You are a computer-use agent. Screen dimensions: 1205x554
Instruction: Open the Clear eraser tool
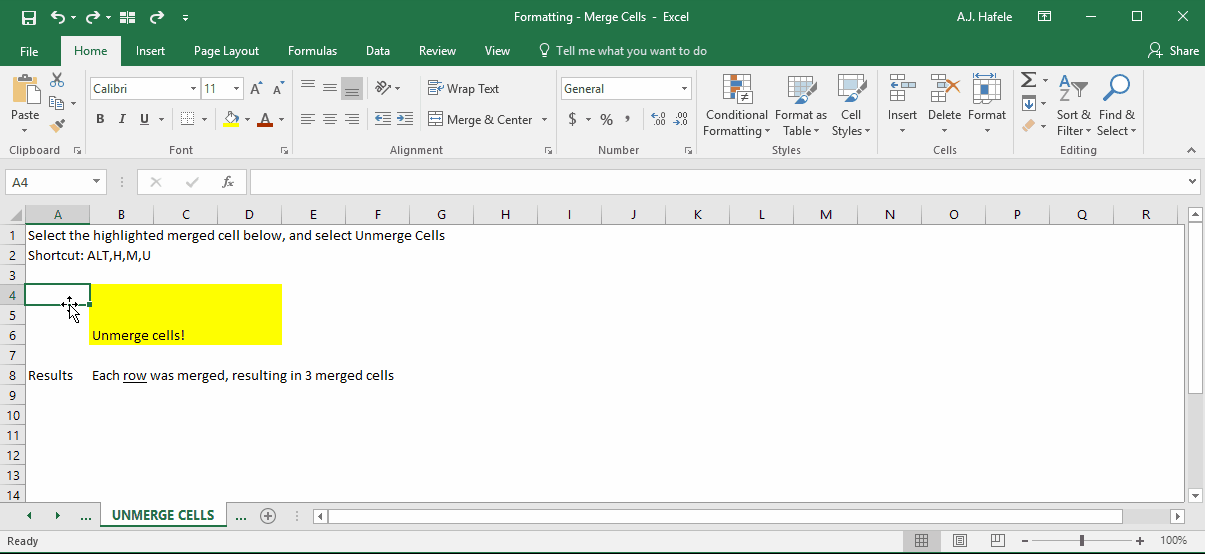[1028, 126]
